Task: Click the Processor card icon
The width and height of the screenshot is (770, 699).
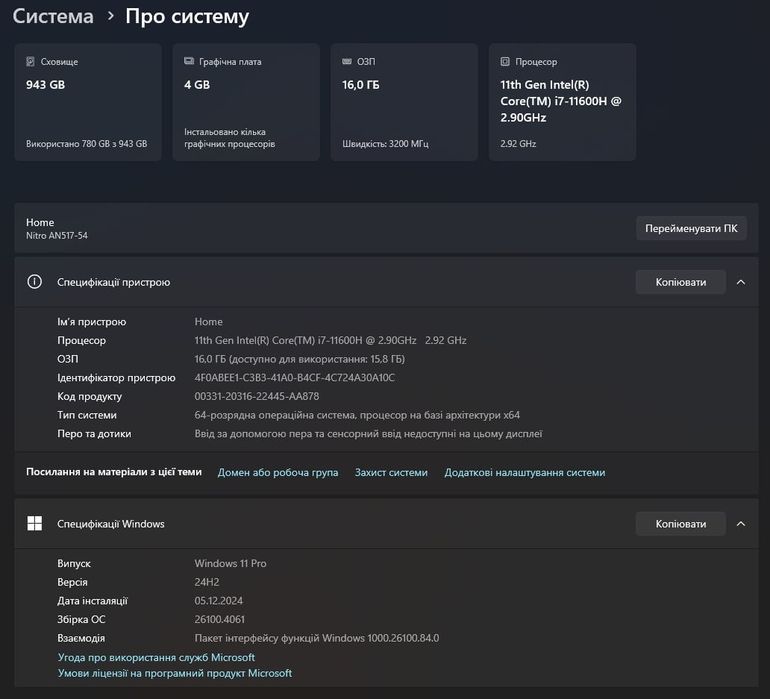Action: pyautogui.click(x=505, y=62)
